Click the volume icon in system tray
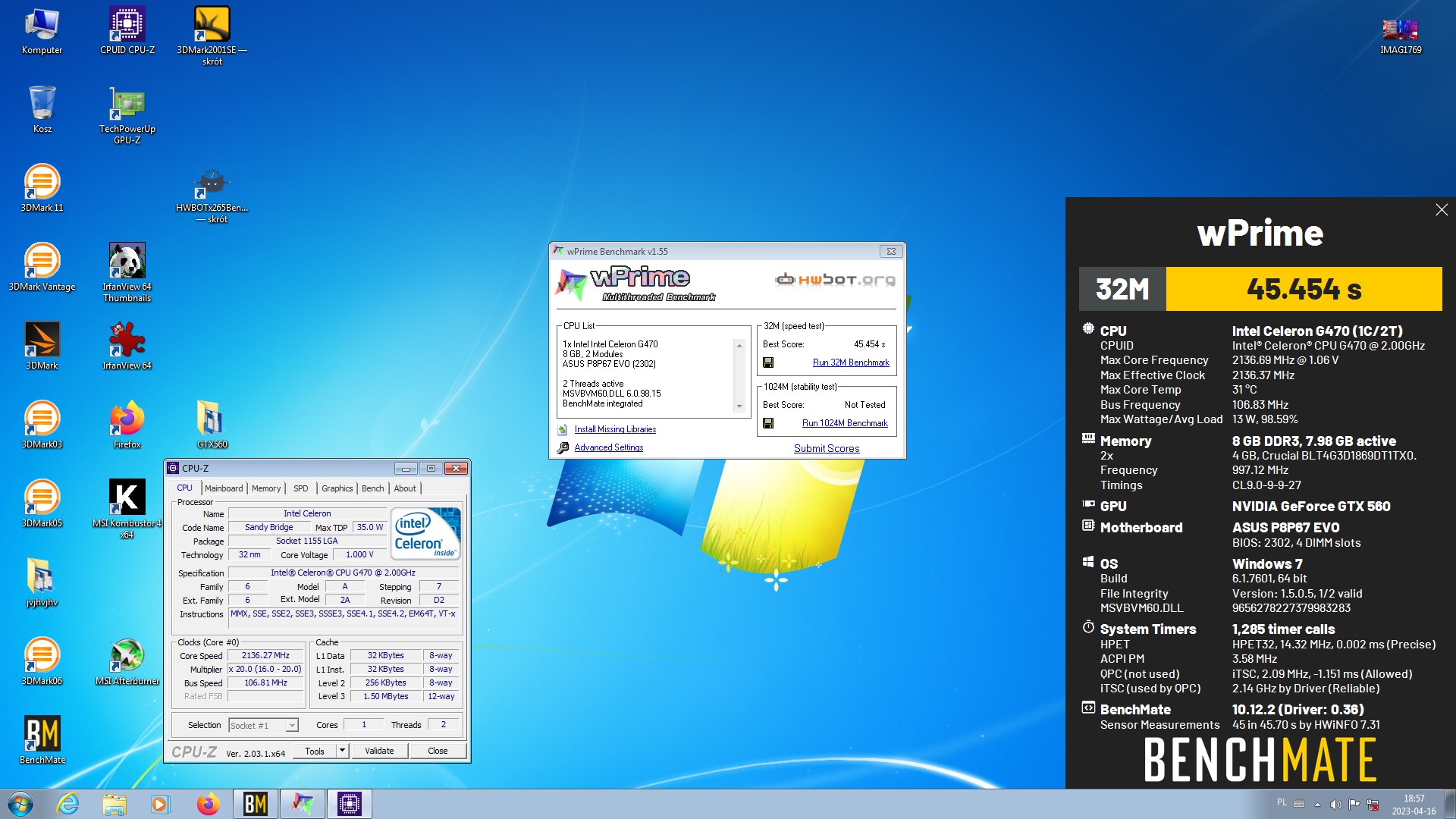 coord(1335,805)
